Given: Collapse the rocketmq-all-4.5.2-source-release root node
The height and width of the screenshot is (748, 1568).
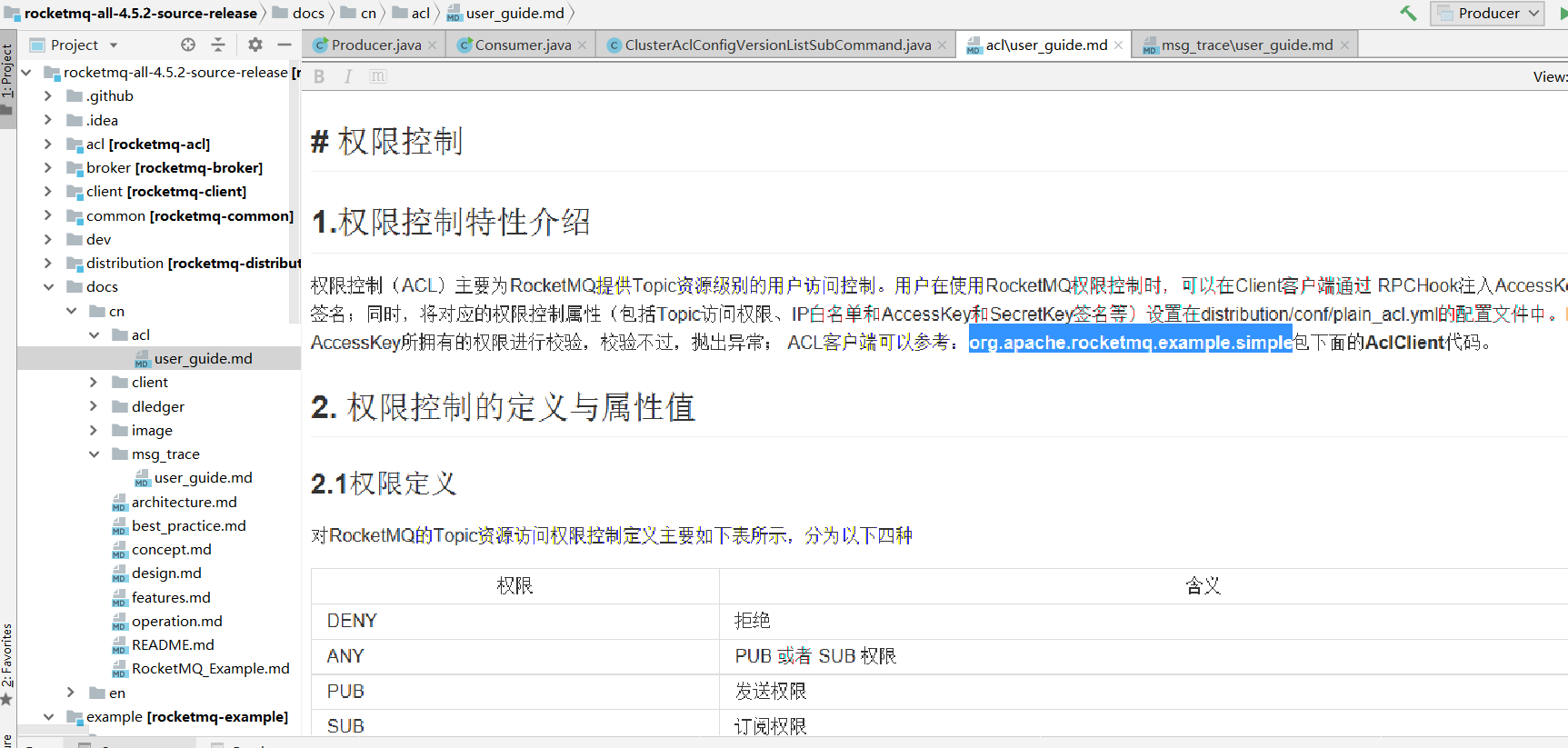Looking at the screenshot, I should point(25,72).
